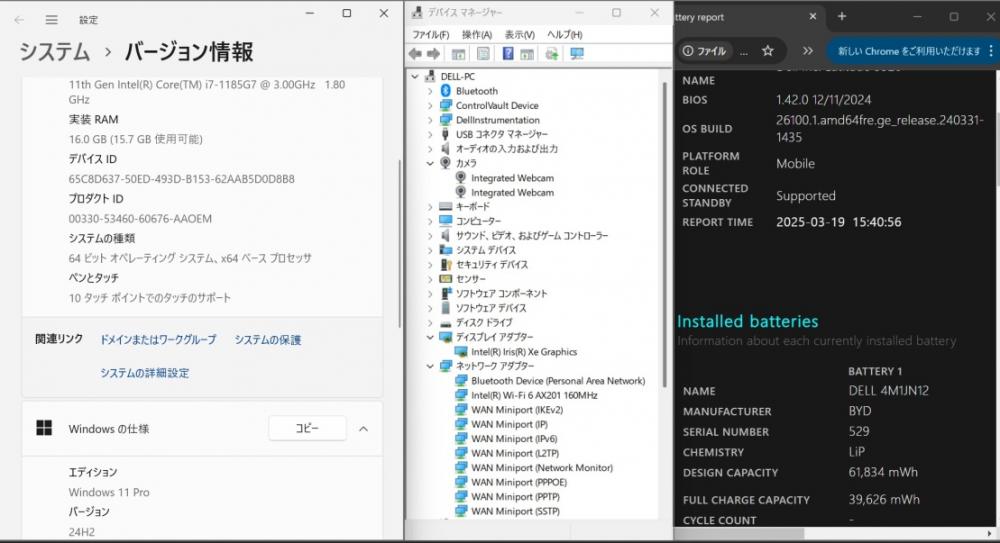Click the pane icon right of Help icon

[x=527, y=54]
